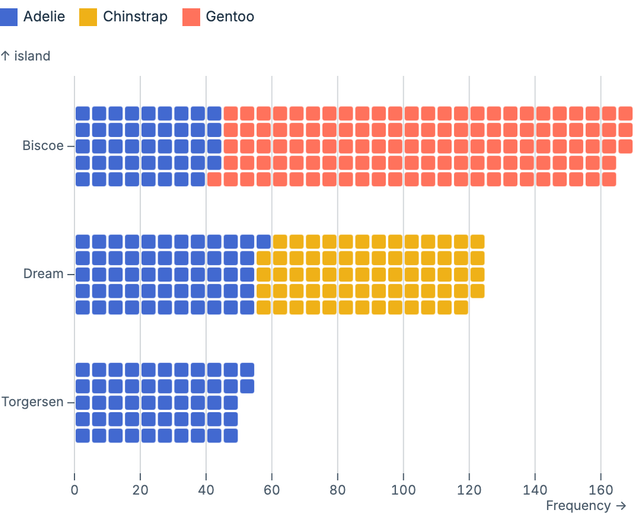Click the 0 tick on frequency axis
Image resolution: width=640 pixels, height=529 pixels.
[75, 490]
